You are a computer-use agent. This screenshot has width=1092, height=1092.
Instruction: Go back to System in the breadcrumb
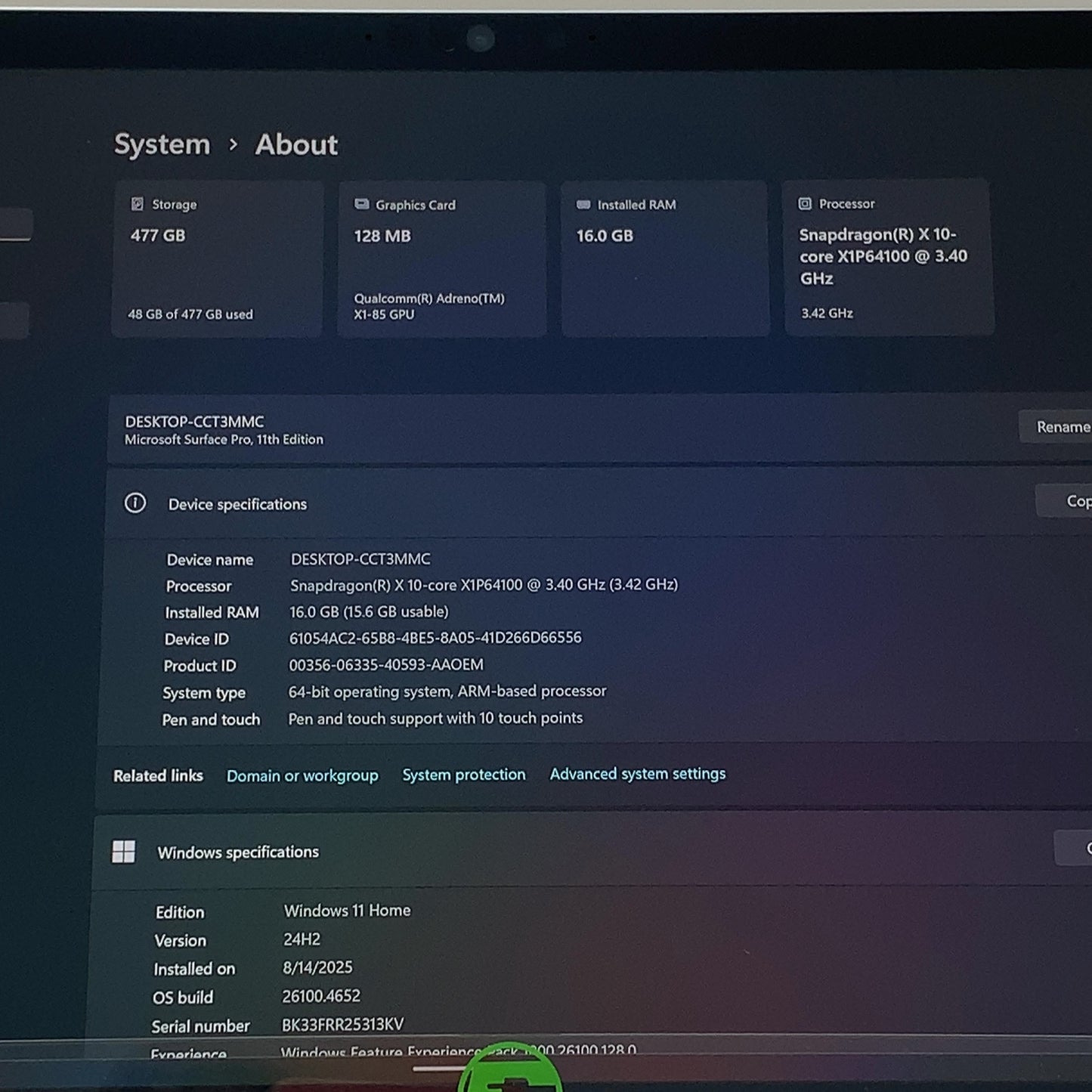[162, 144]
